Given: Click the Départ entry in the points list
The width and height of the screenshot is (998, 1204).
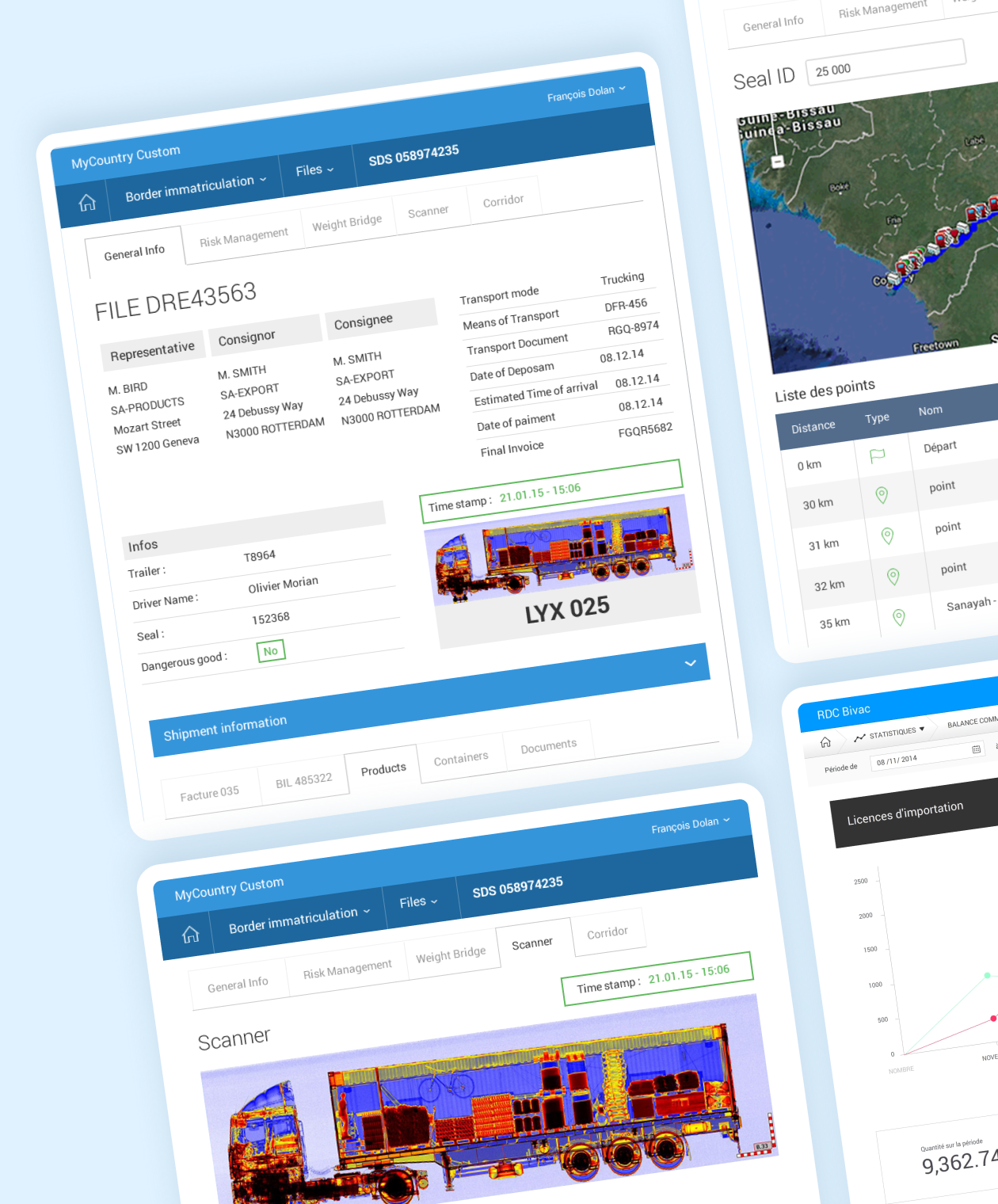Looking at the screenshot, I should pos(939,446).
